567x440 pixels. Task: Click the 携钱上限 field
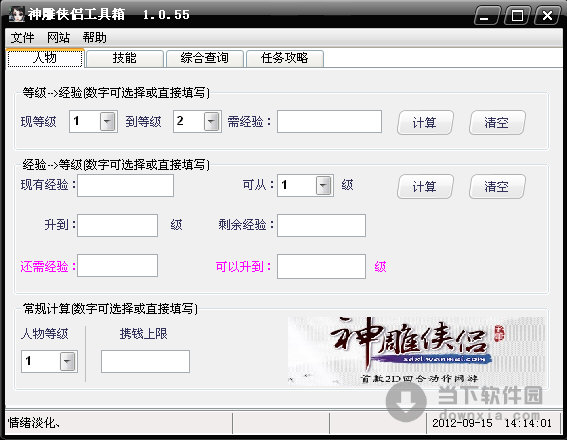(145, 361)
